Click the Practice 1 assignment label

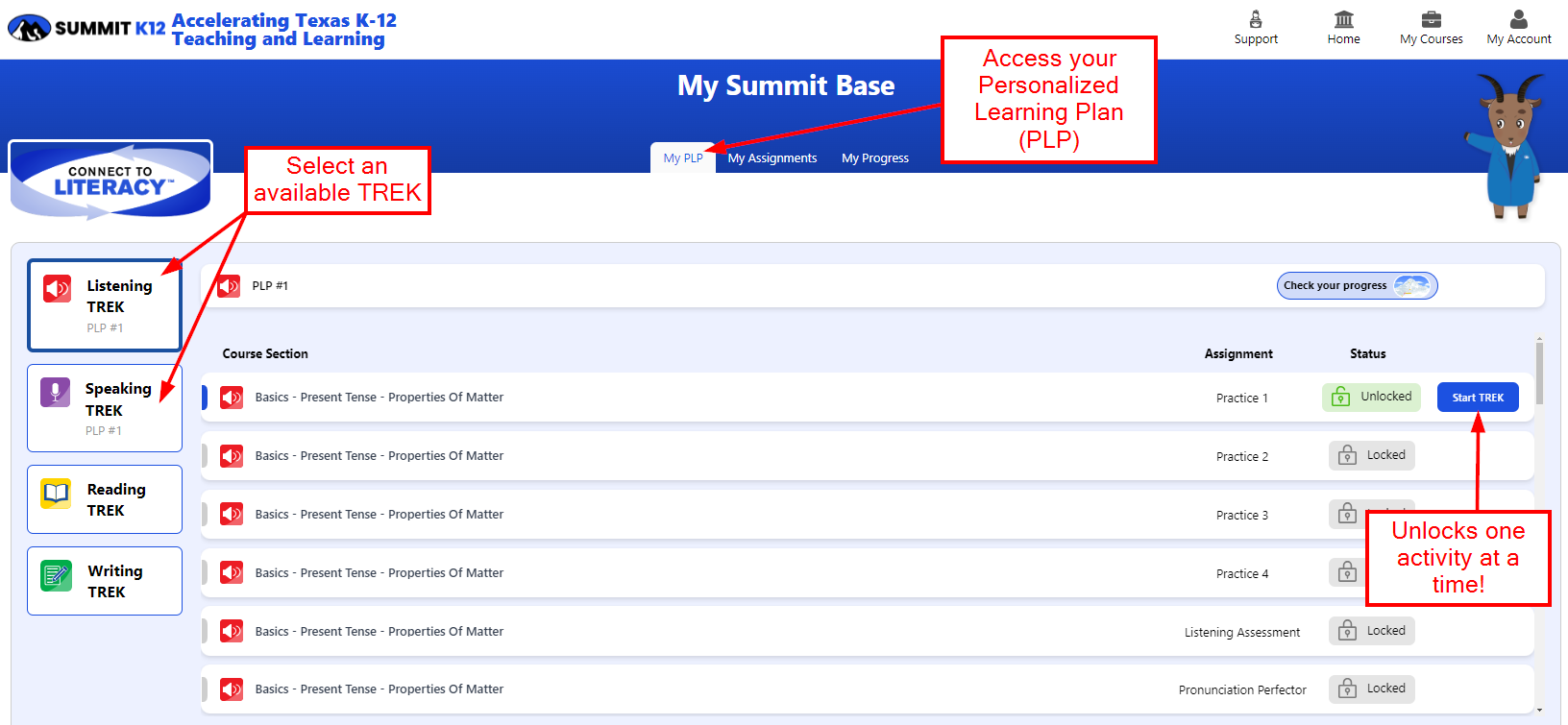[x=1242, y=399]
